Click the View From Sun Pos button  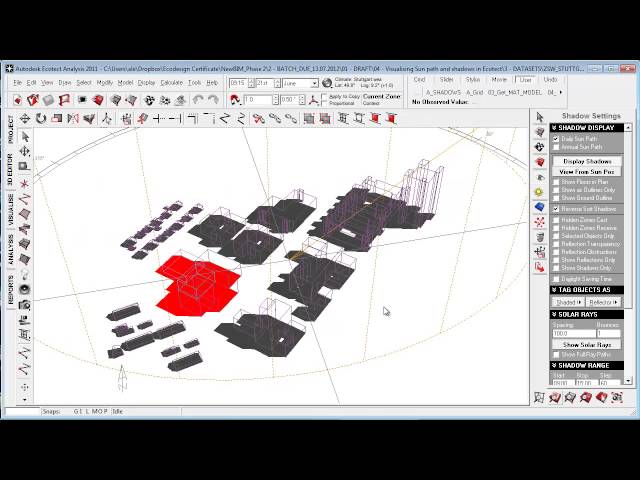tap(587, 172)
